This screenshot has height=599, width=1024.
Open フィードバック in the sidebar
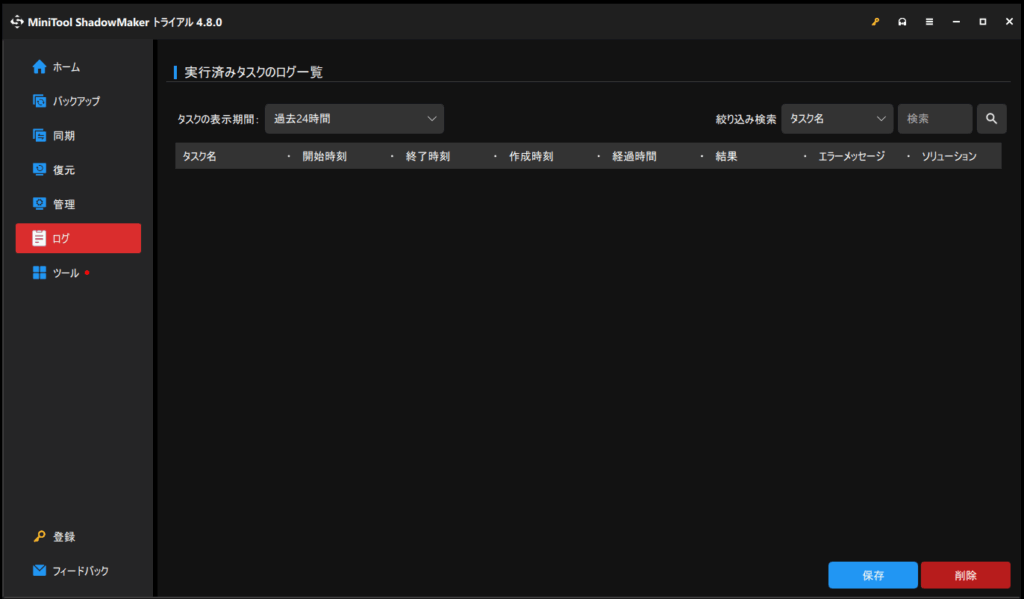tap(80, 571)
